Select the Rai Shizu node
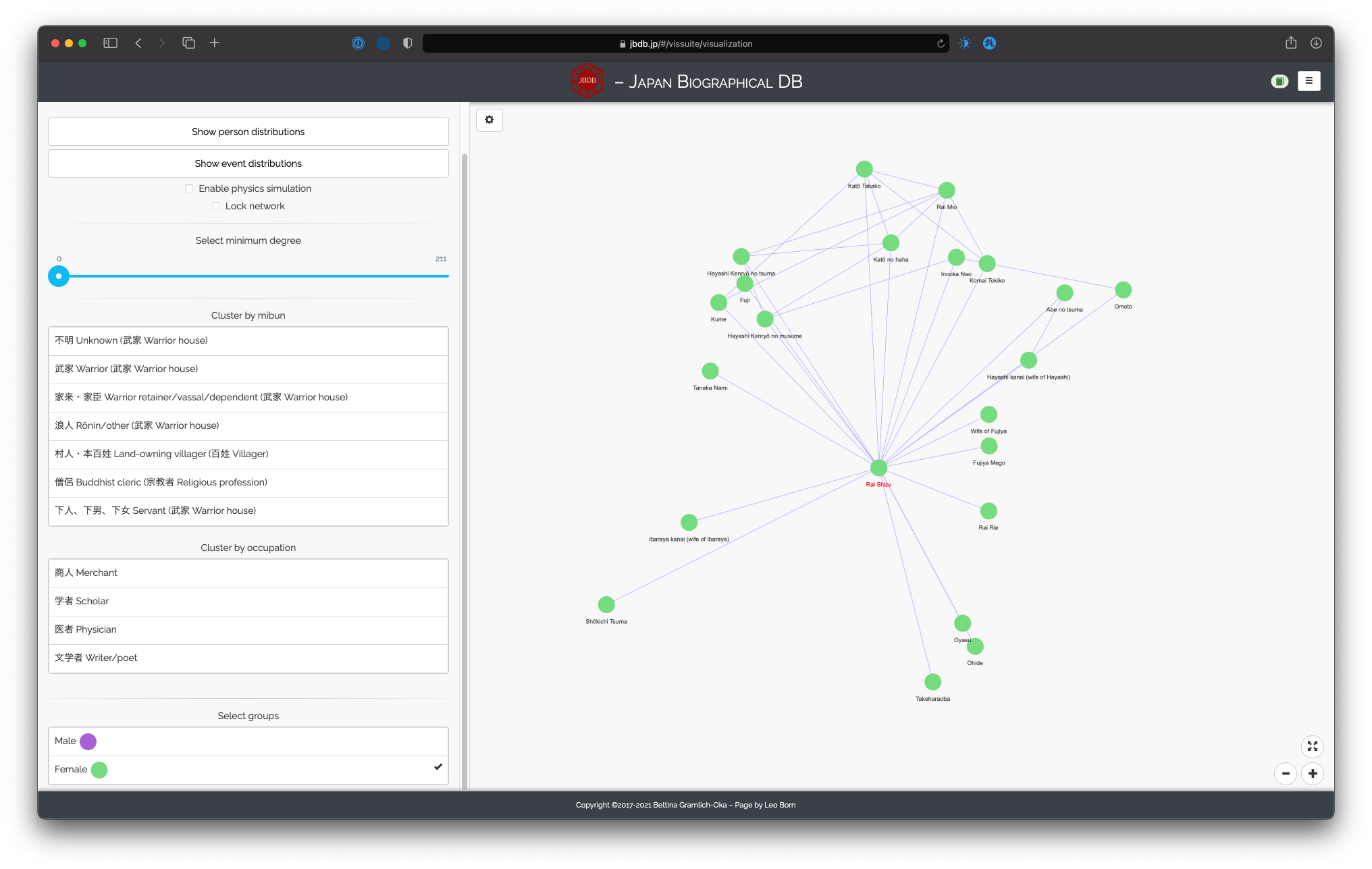Viewport: 1372px width, 869px height. click(878, 468)
